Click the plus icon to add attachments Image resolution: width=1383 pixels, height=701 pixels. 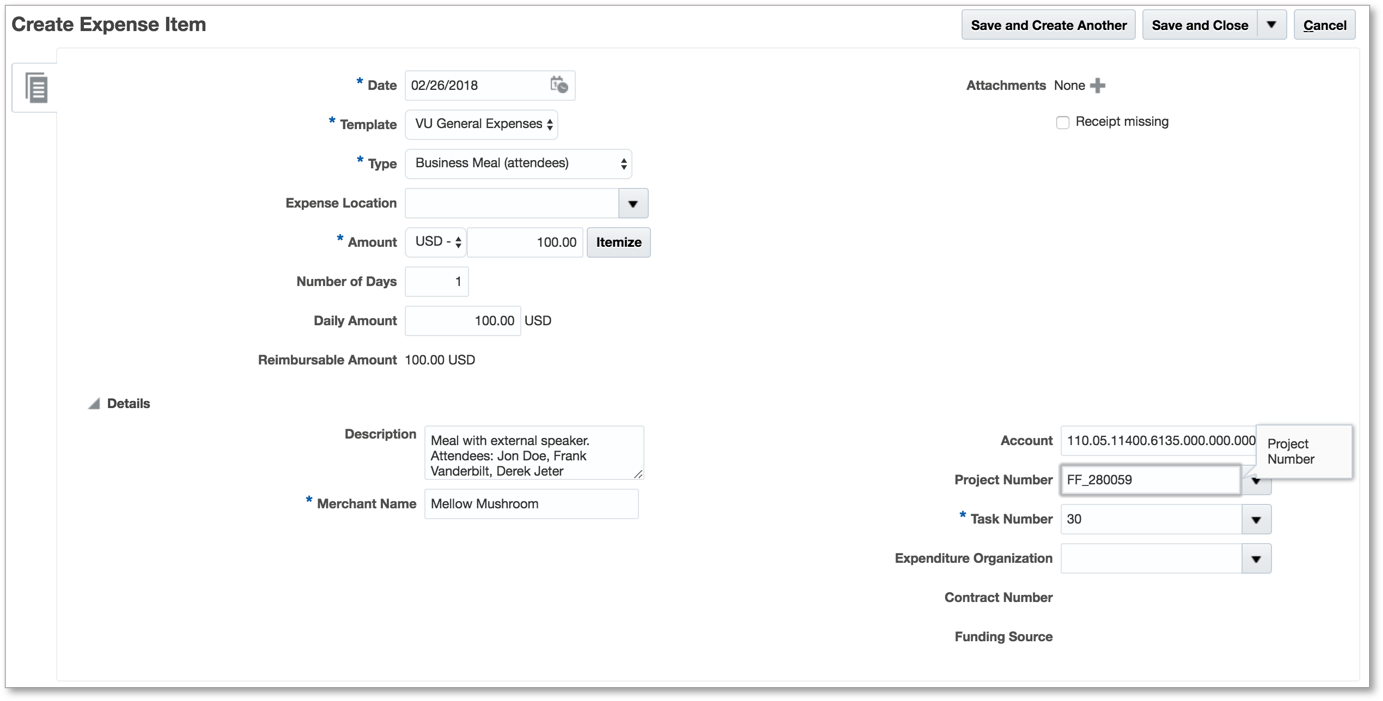coord(1097,86)
